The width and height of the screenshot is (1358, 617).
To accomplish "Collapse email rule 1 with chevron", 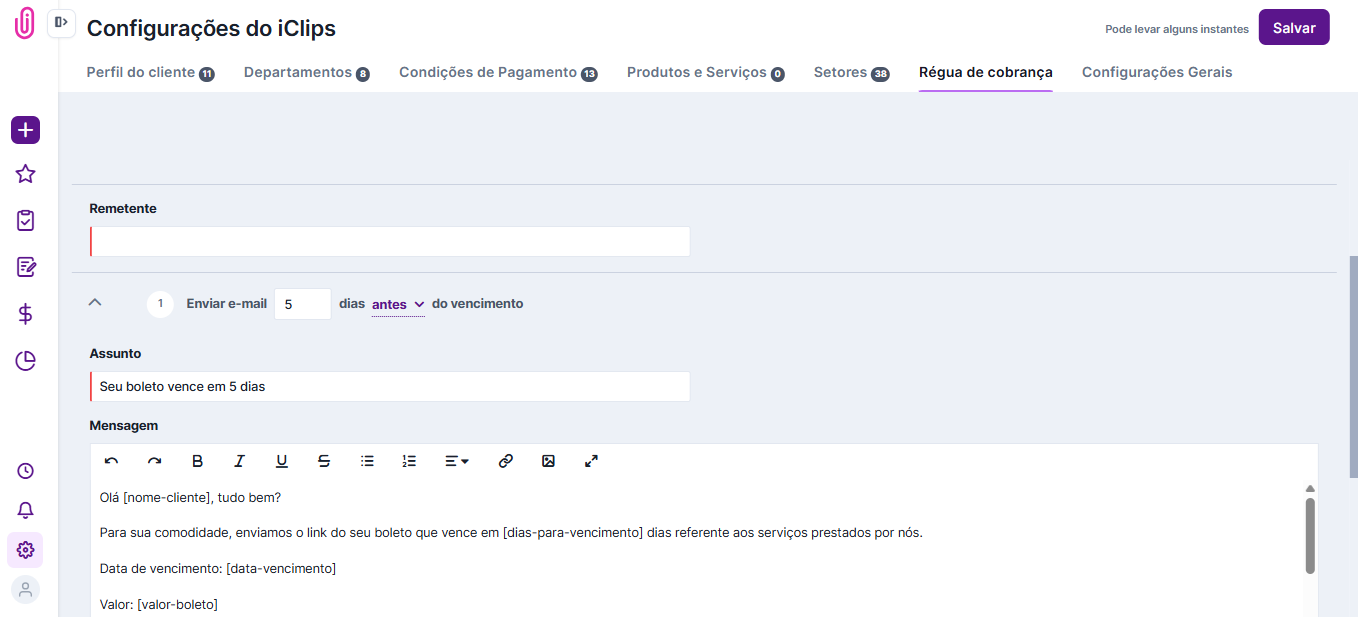I will click(x=95, y=302).
